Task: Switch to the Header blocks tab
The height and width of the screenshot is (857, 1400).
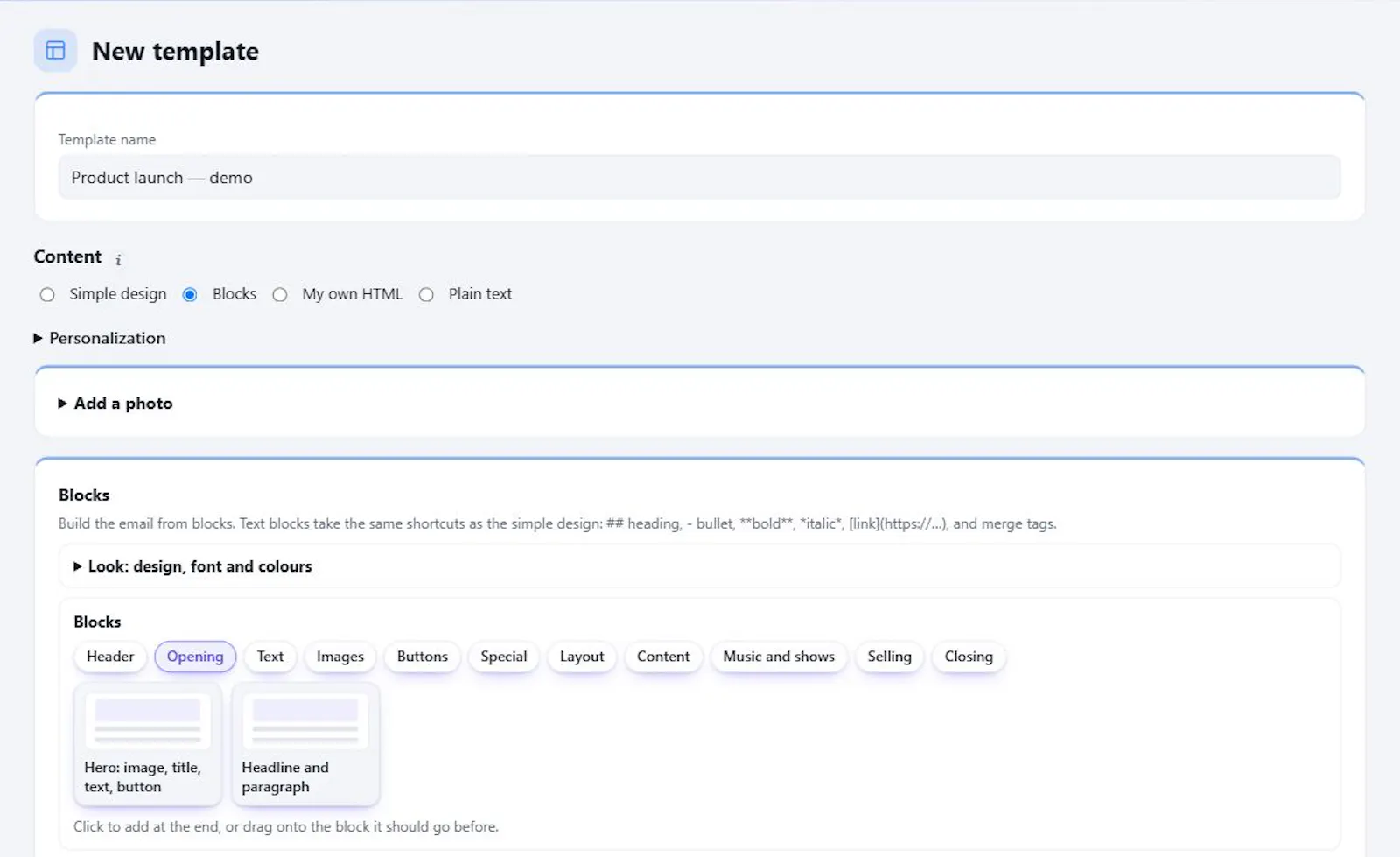Action: point(110,657)
